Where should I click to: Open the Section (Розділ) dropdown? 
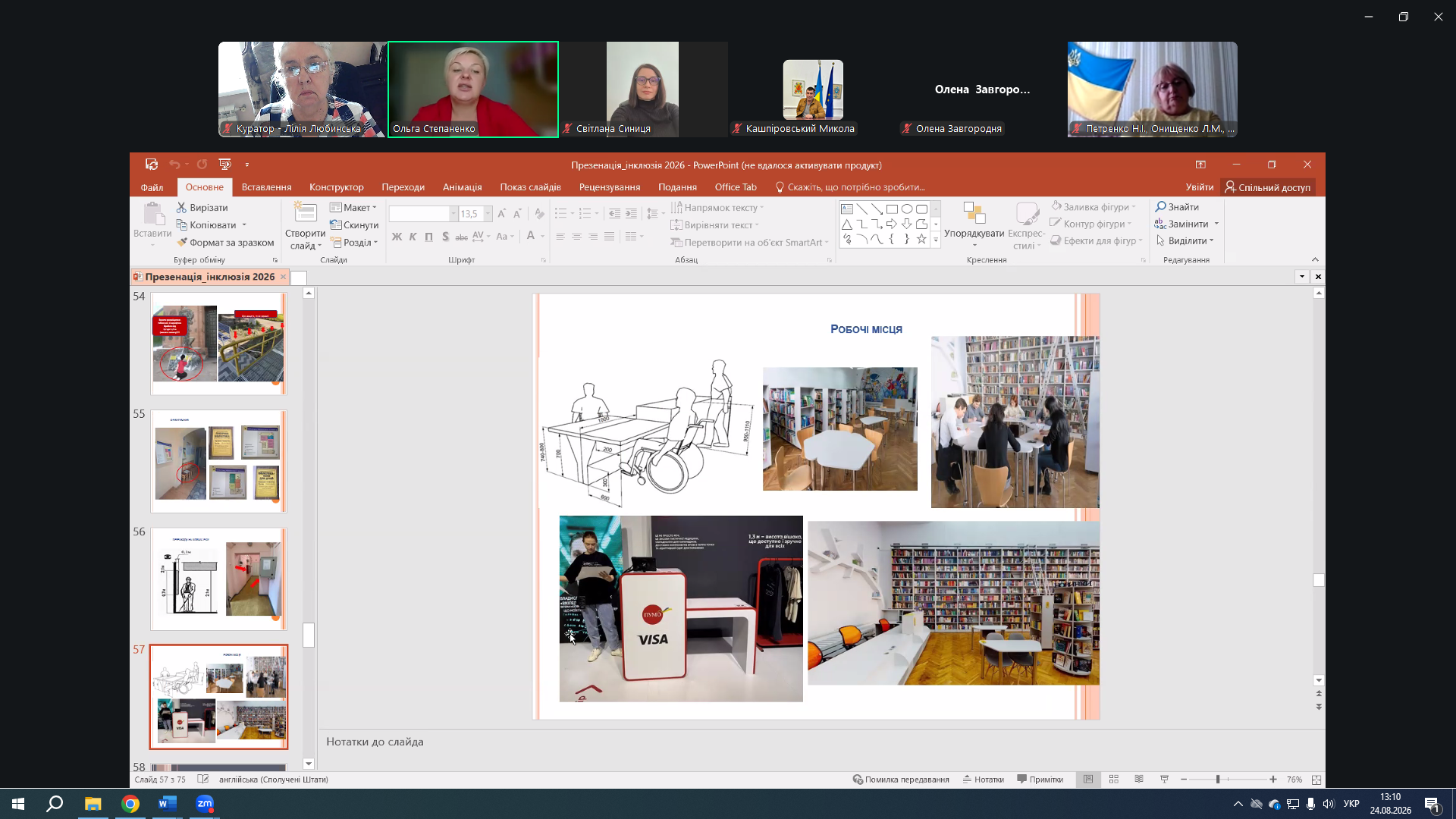(354, 243)
